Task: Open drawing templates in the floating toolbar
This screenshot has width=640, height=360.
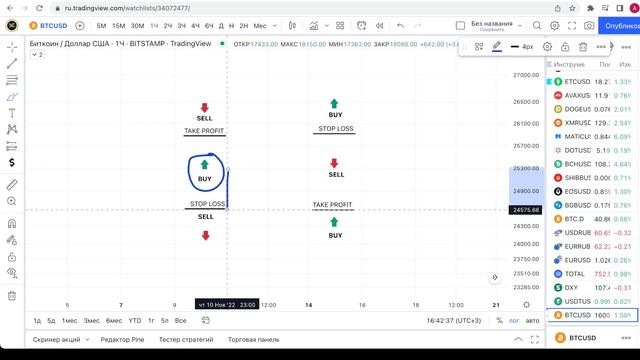Action: (x=479, y=47)
